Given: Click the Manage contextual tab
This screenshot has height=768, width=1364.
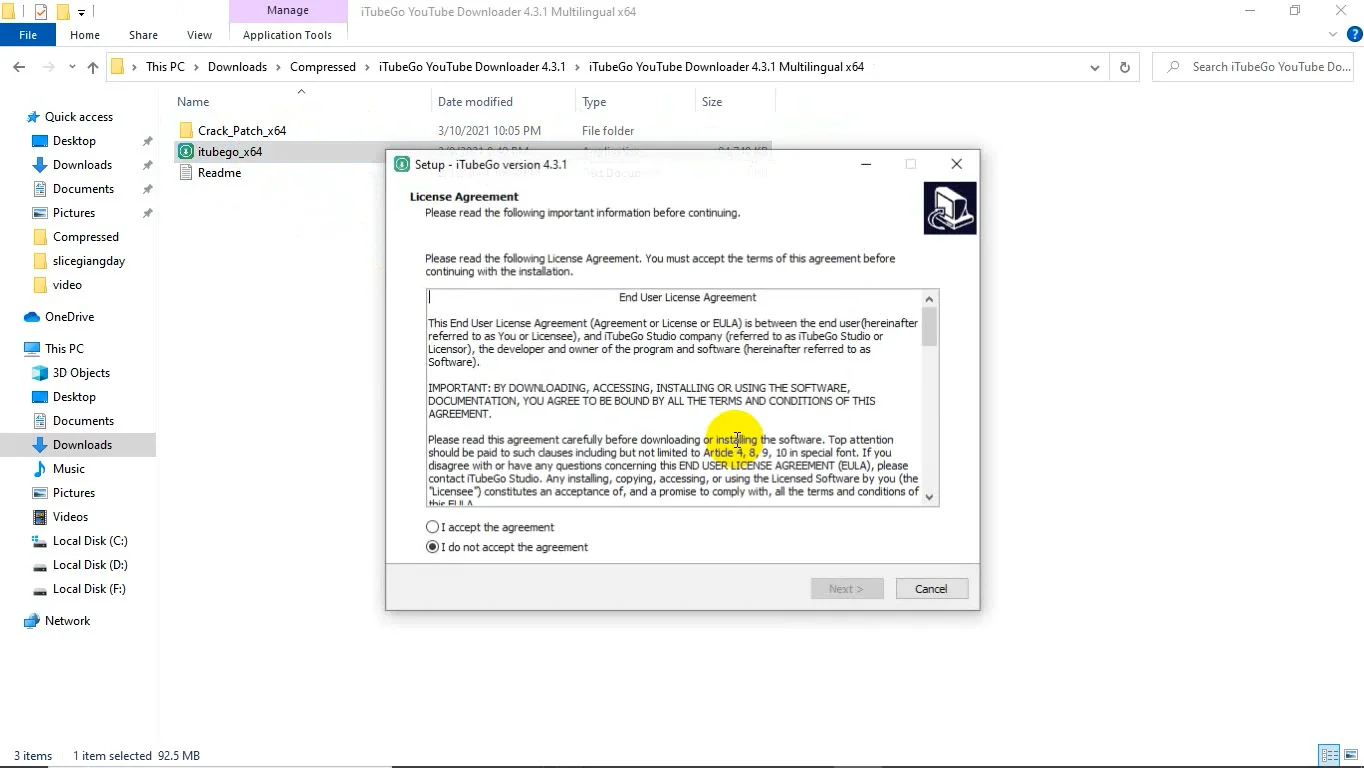Looking at the screenshot, I should (287, 11).
